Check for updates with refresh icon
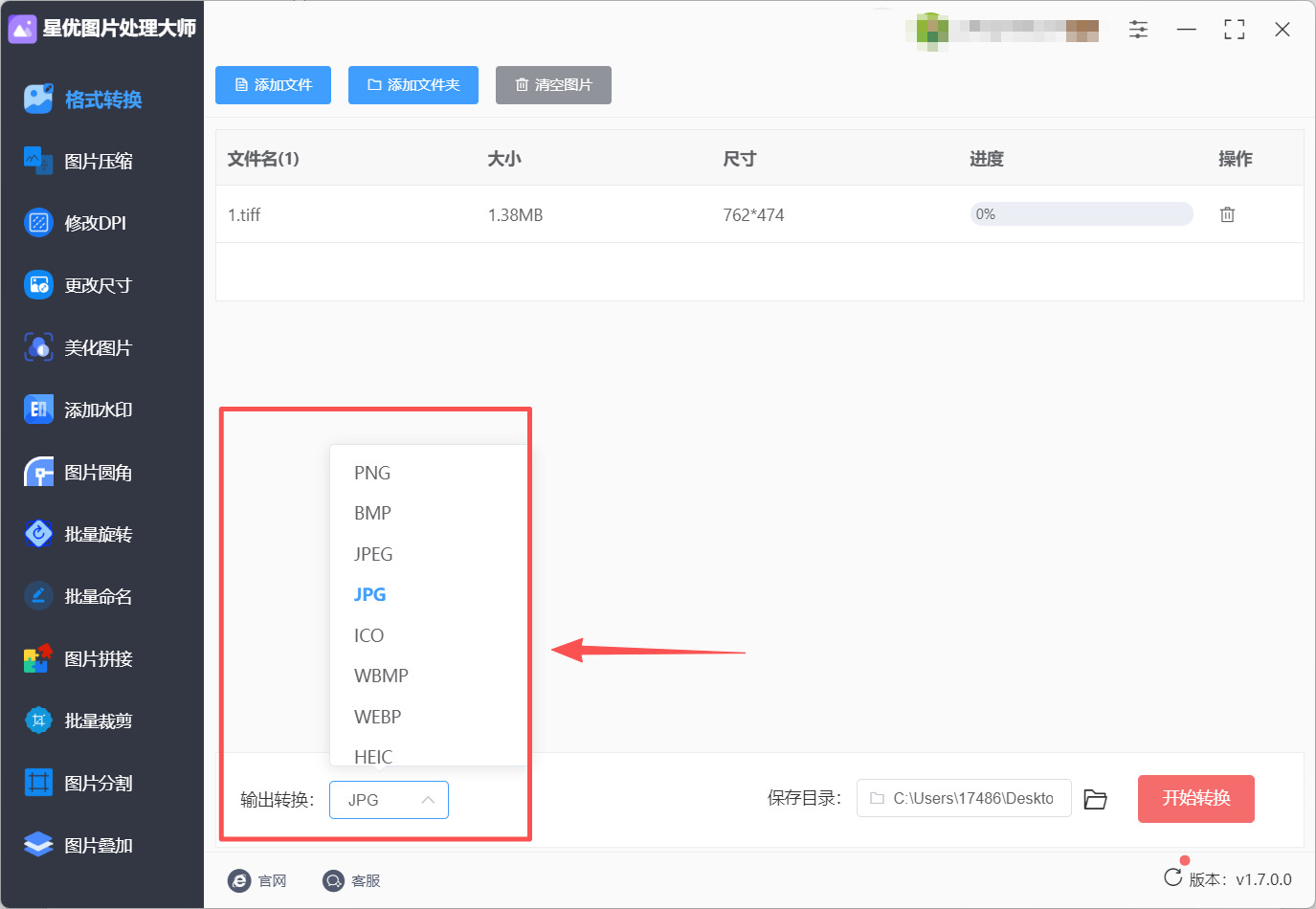Image resolution: width=1316 pixels, height=909 pixels. click(x=1172, y=877)
